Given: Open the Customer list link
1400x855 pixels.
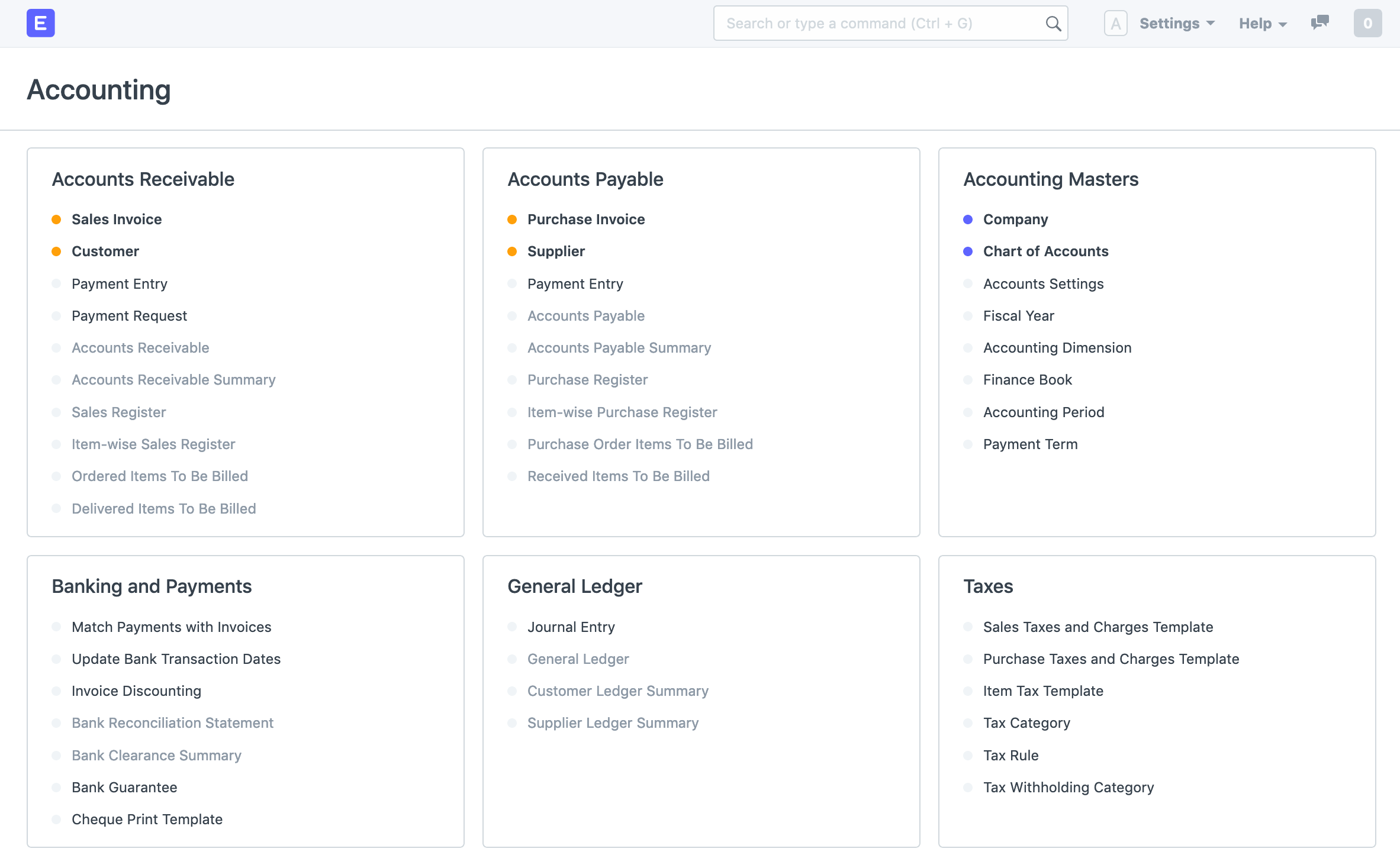Looking at the screenshot, I should pyautogui.click(x=105, y=251).
